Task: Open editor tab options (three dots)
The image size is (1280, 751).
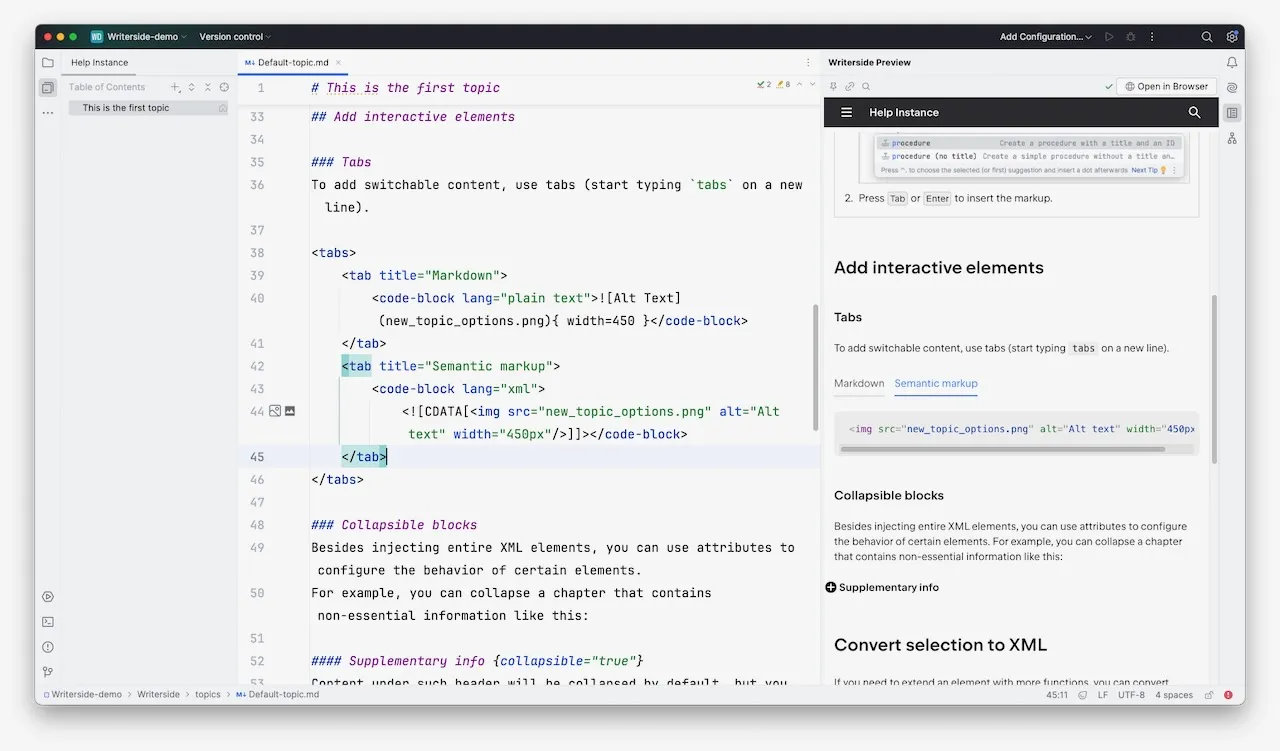Action: click(808, 63)
